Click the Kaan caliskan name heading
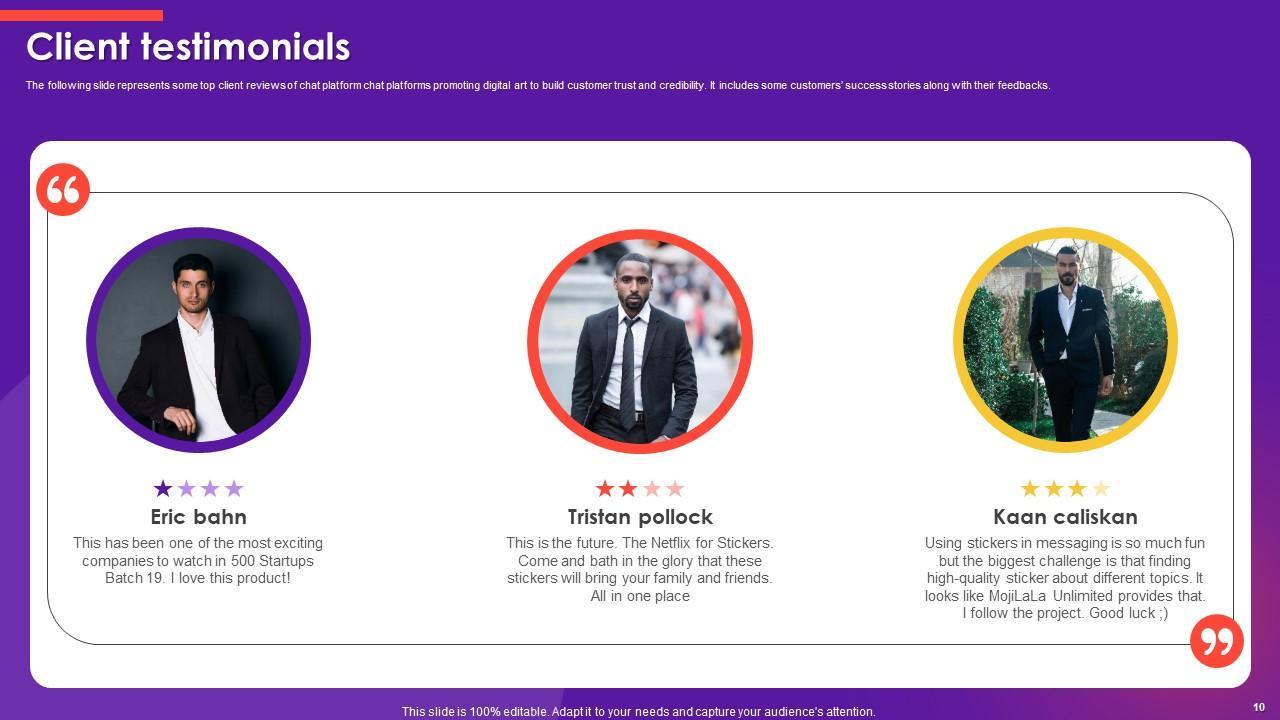Image resolution: width=1280 pixels, height=720 pixels. [1065, 517]
